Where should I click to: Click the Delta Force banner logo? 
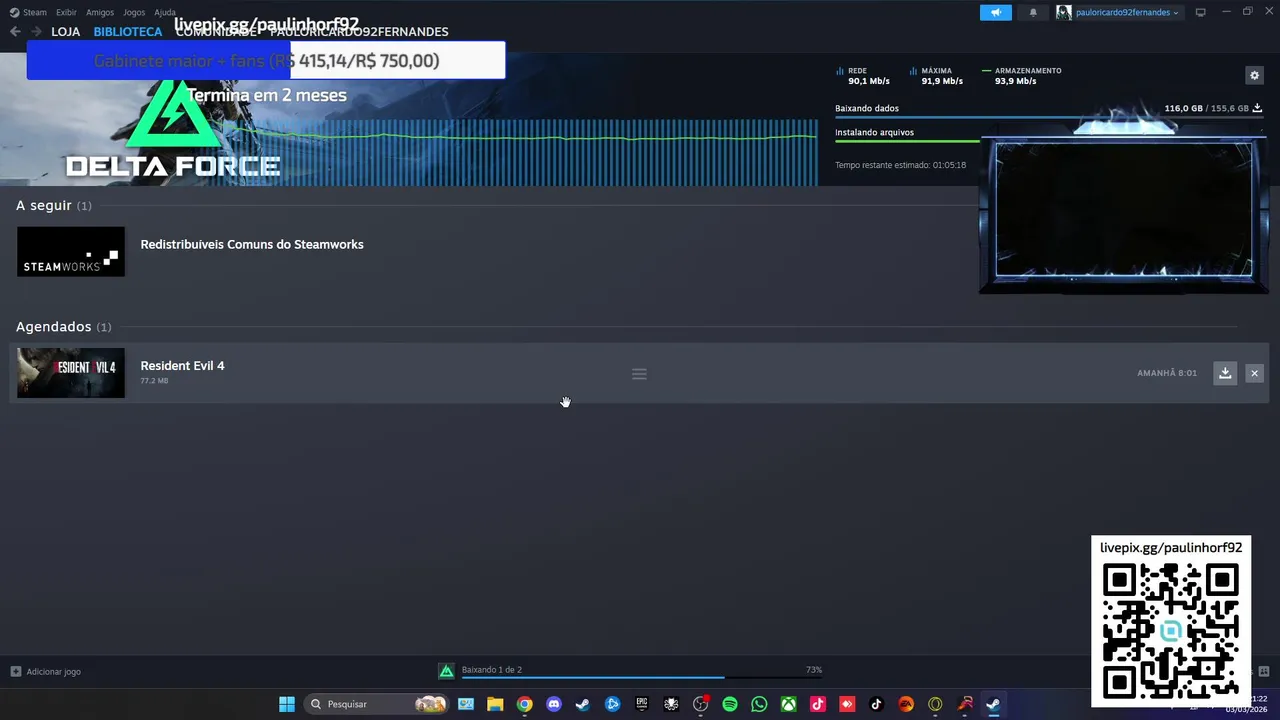173,130
